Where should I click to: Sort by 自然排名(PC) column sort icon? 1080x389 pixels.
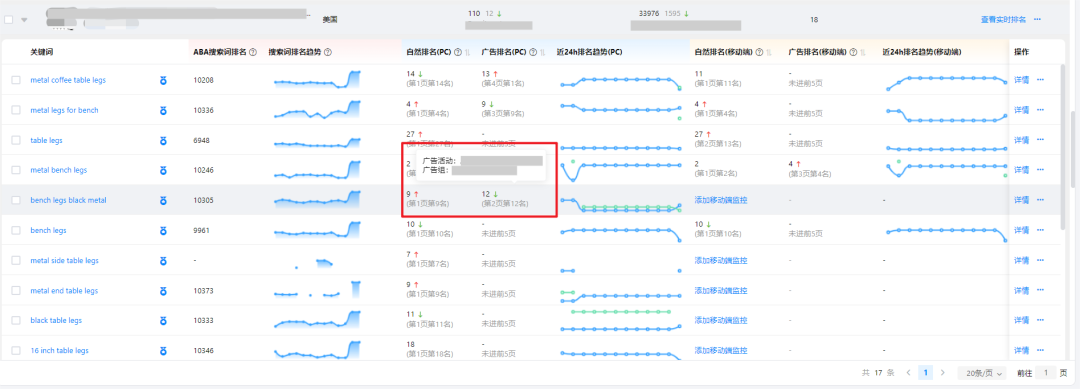(468, 52)
